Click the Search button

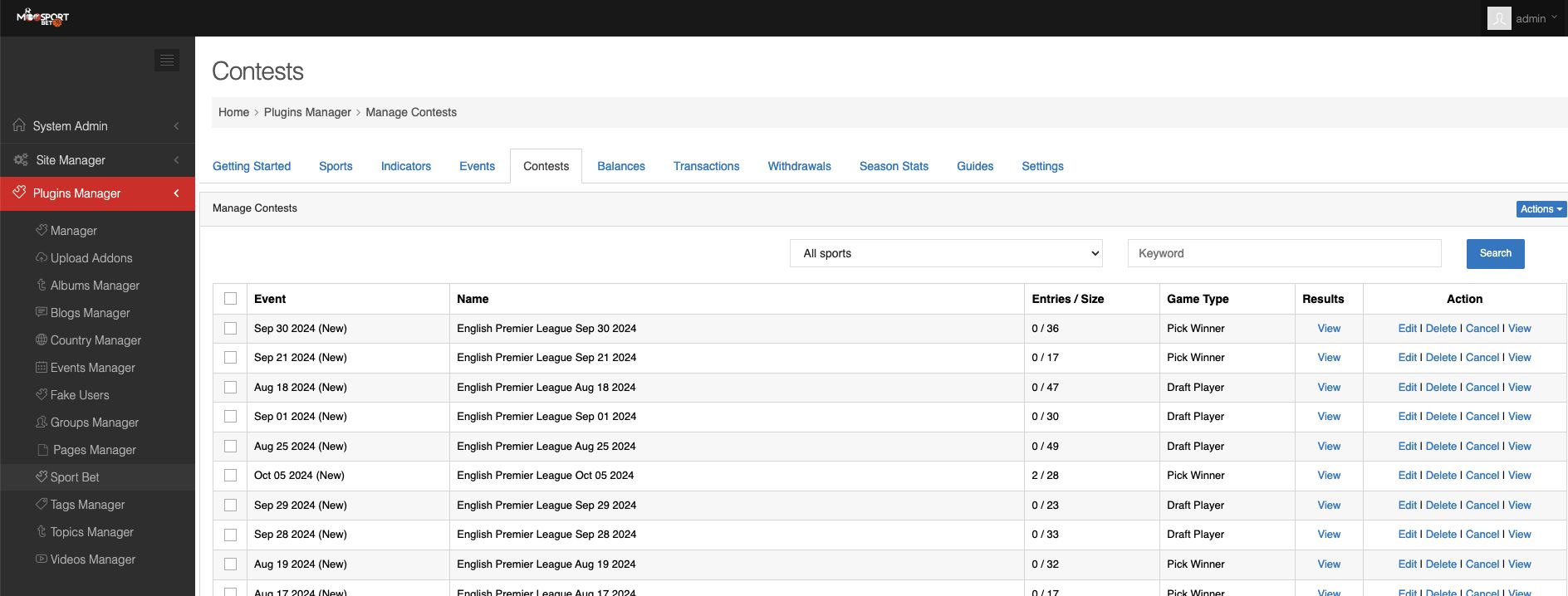coord(1495,253)
